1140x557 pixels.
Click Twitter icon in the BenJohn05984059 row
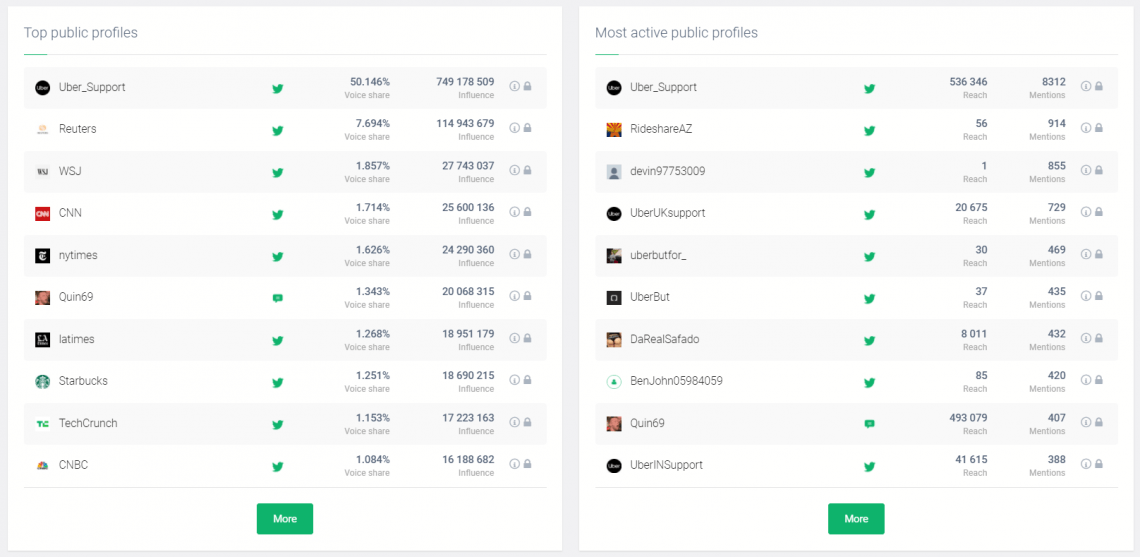[869, 382]
